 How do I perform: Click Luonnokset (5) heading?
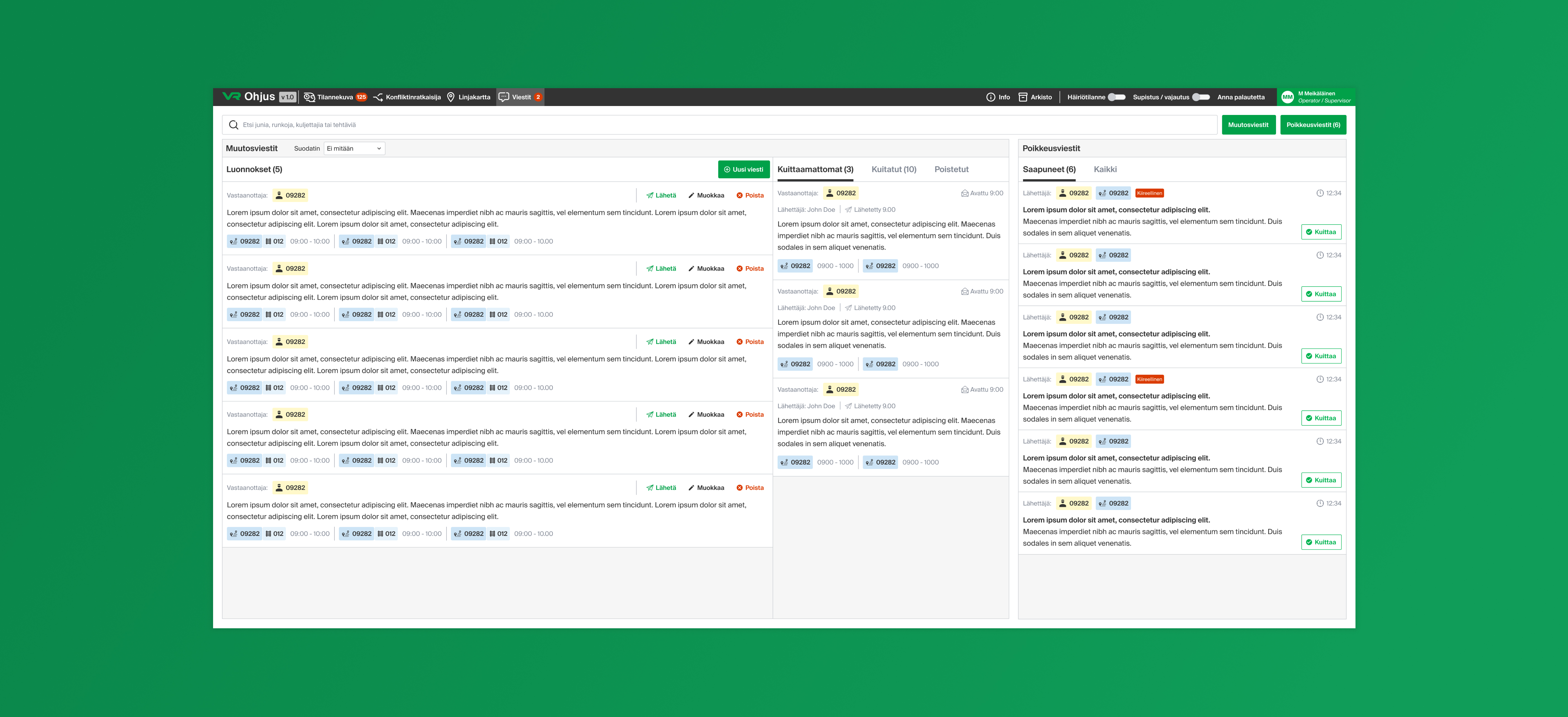254,169
